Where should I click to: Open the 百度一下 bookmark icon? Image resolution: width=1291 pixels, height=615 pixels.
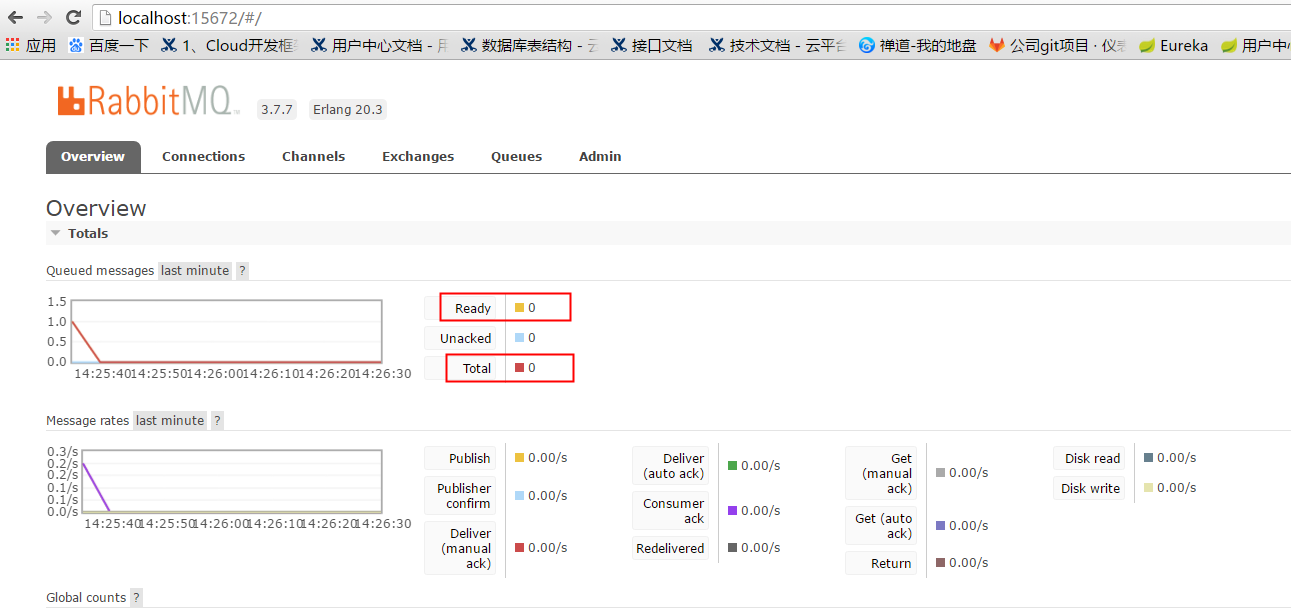point(74,44)
